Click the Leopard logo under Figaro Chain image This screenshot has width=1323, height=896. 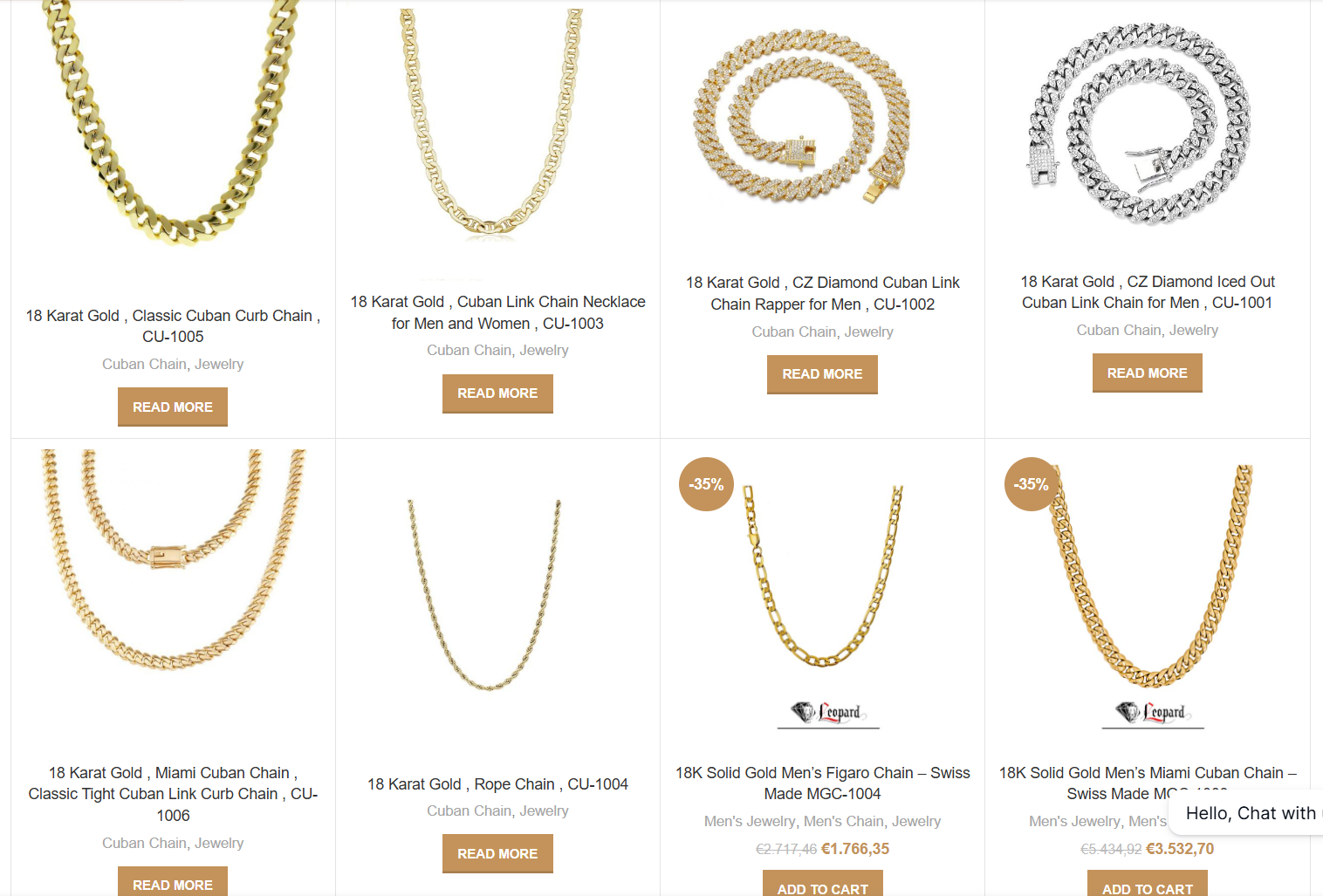(827, 714)
